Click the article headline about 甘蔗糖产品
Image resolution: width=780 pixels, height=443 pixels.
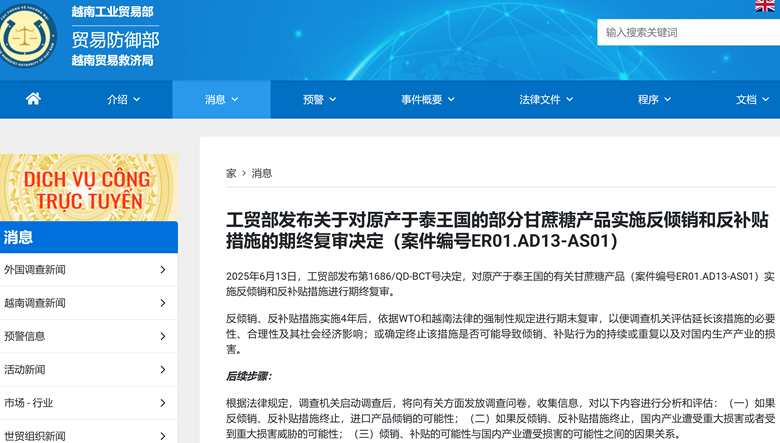coord(497,230)
